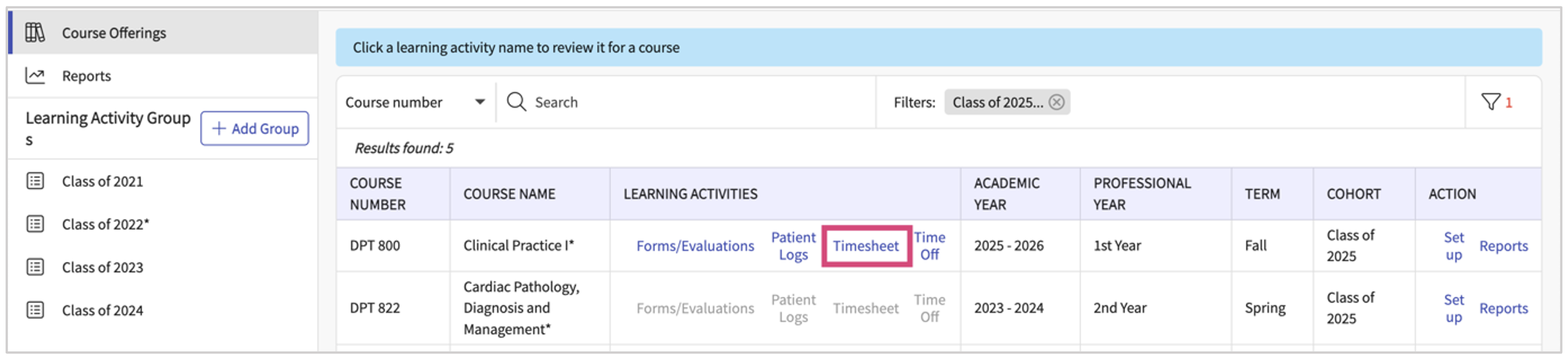Select Course Offerings in the sidebar

[x=114, y=33]
